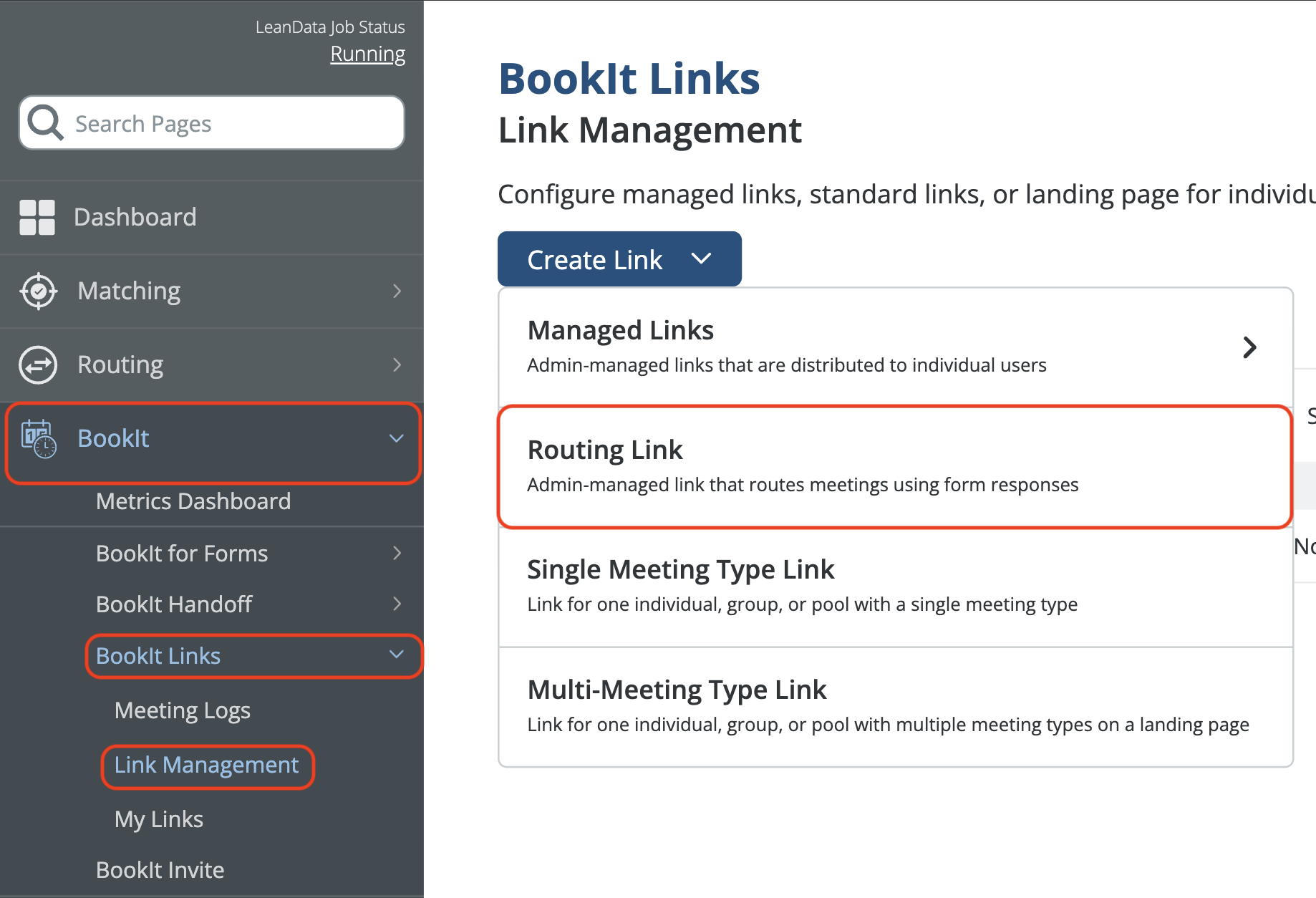Image resolution: width=1316 pixels, height=898 pixels.
Task: Expand BookIt for Forms submenu
Action: [x=397, y=553]
